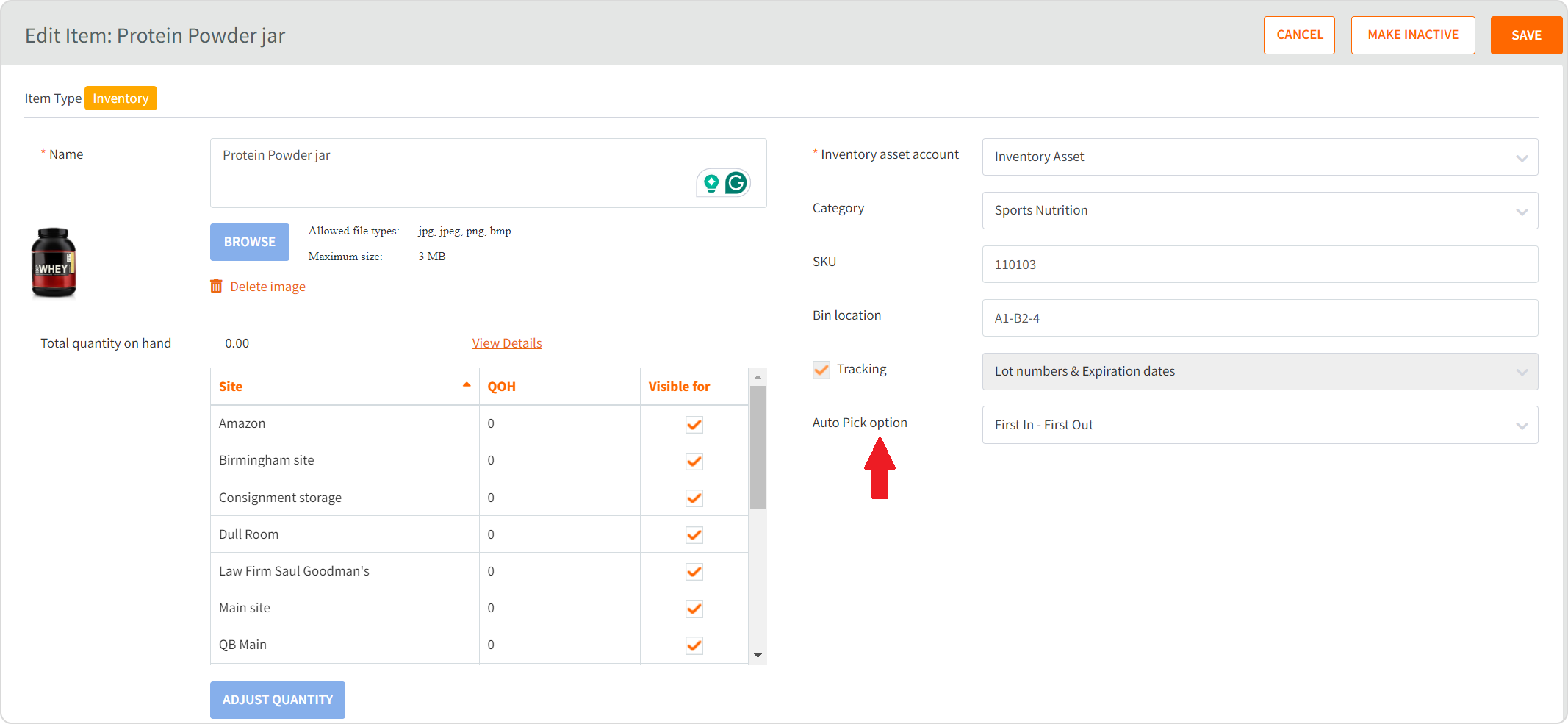Click the trash icon beside Delete image
The image size is (1568, 724).
[x=216, y=286]
